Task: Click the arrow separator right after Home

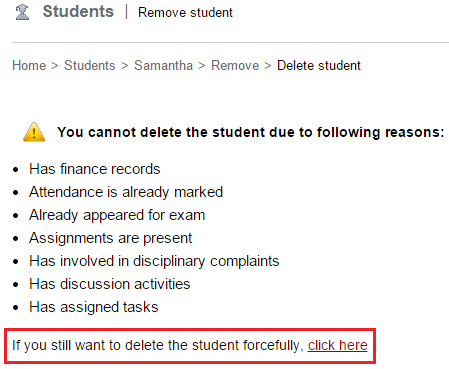Action: (55, 66)
